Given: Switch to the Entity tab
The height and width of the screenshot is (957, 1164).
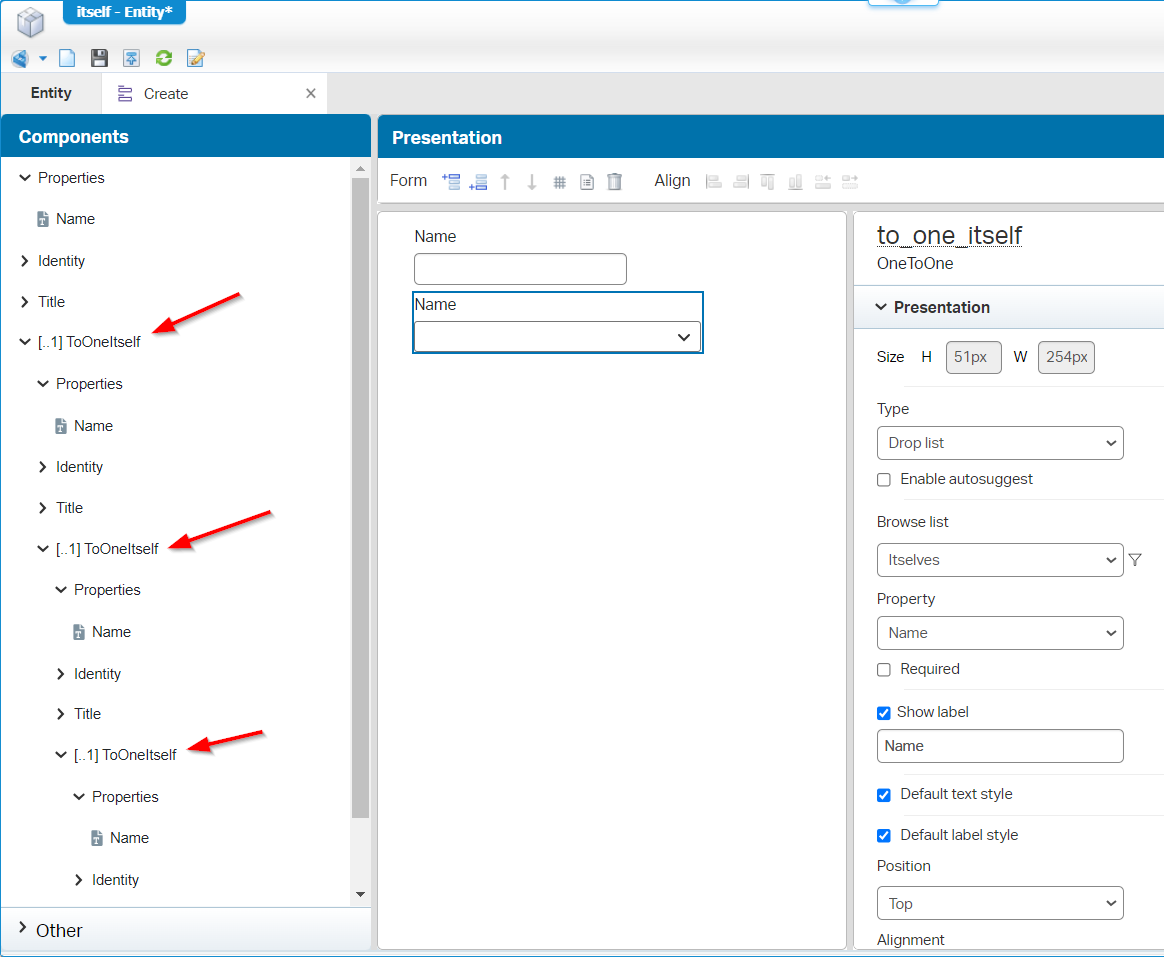Looking at the screenshot, I should coord(51,93).
